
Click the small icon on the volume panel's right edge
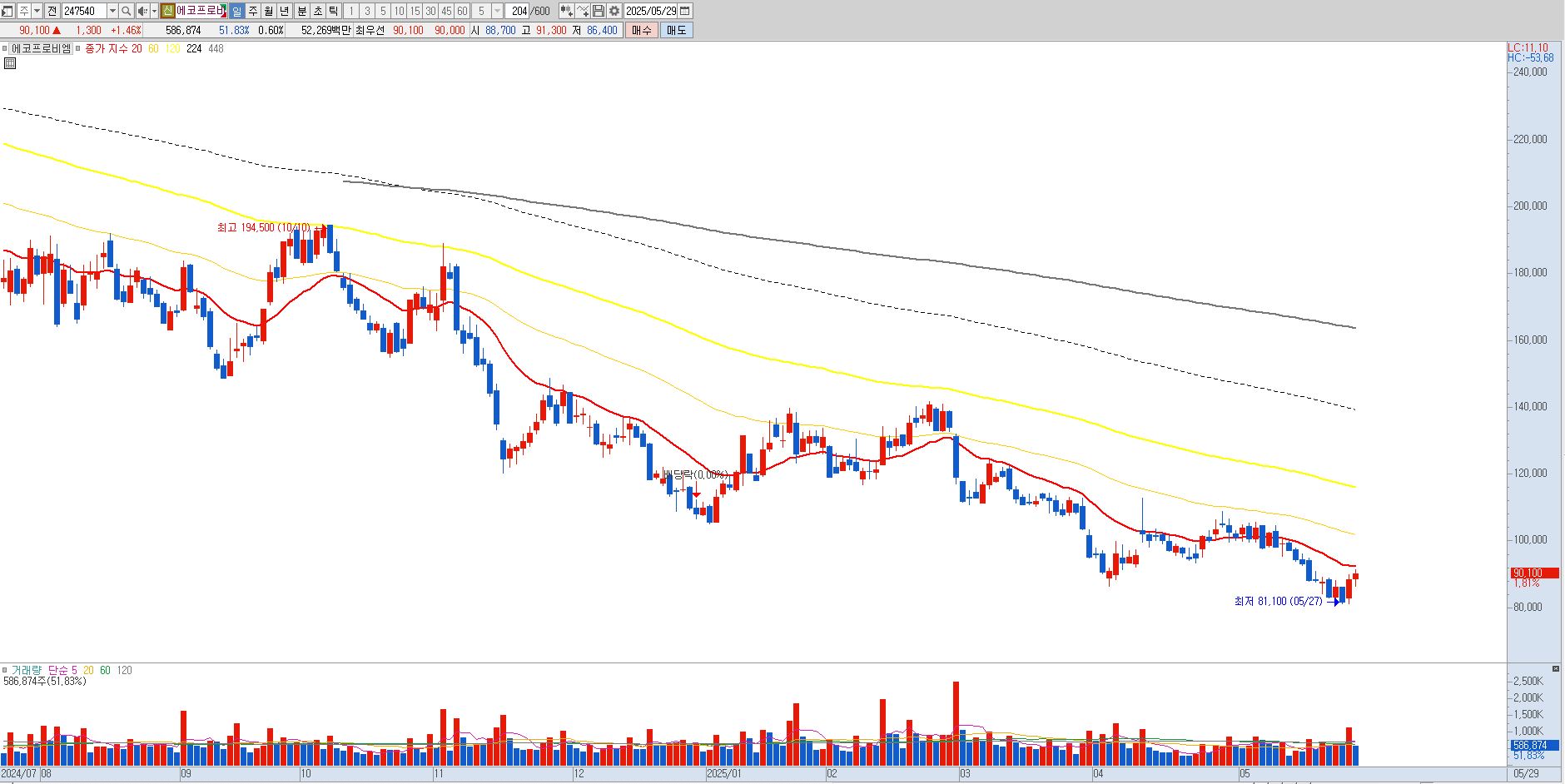[x=1556, y=668]
